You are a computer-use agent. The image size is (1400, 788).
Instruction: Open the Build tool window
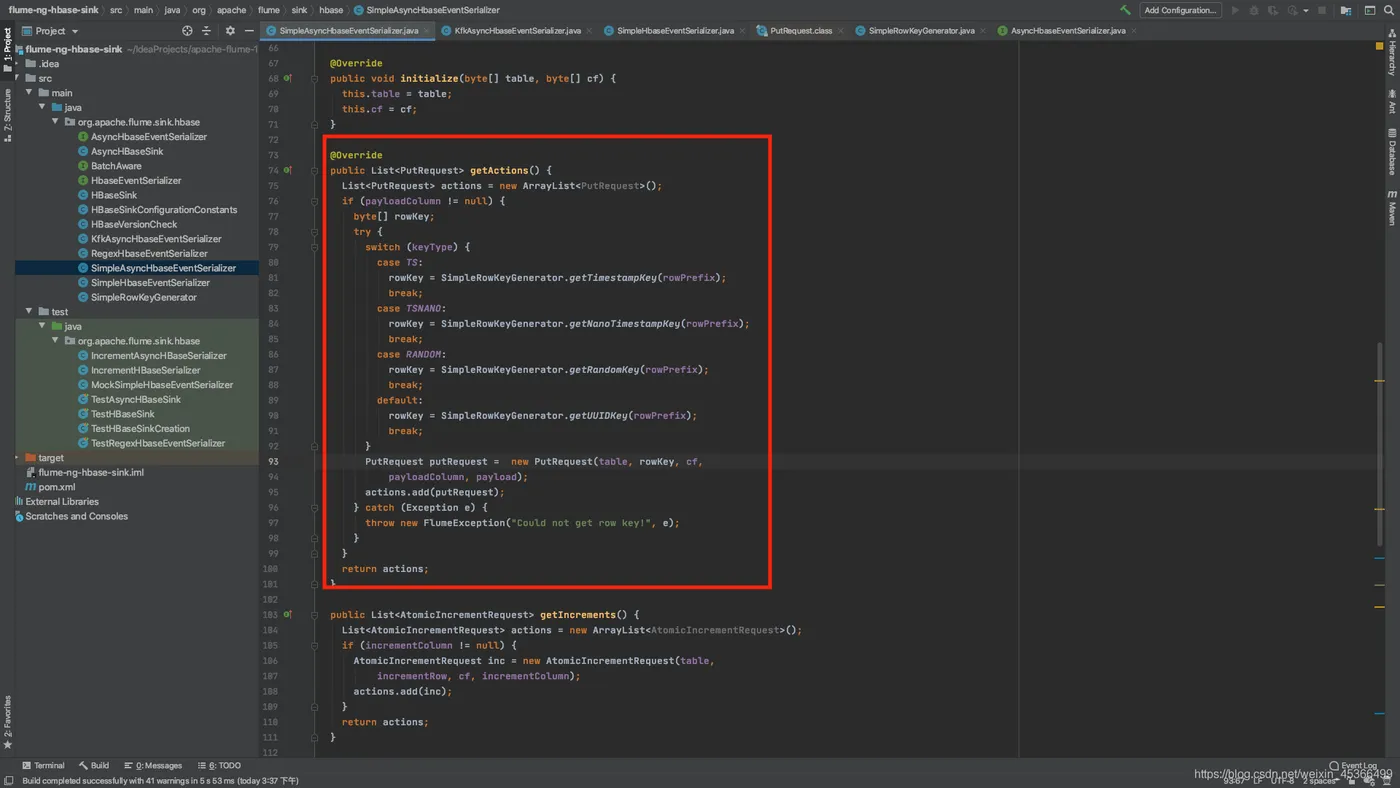pyautogui.click(x=94, y=765)
